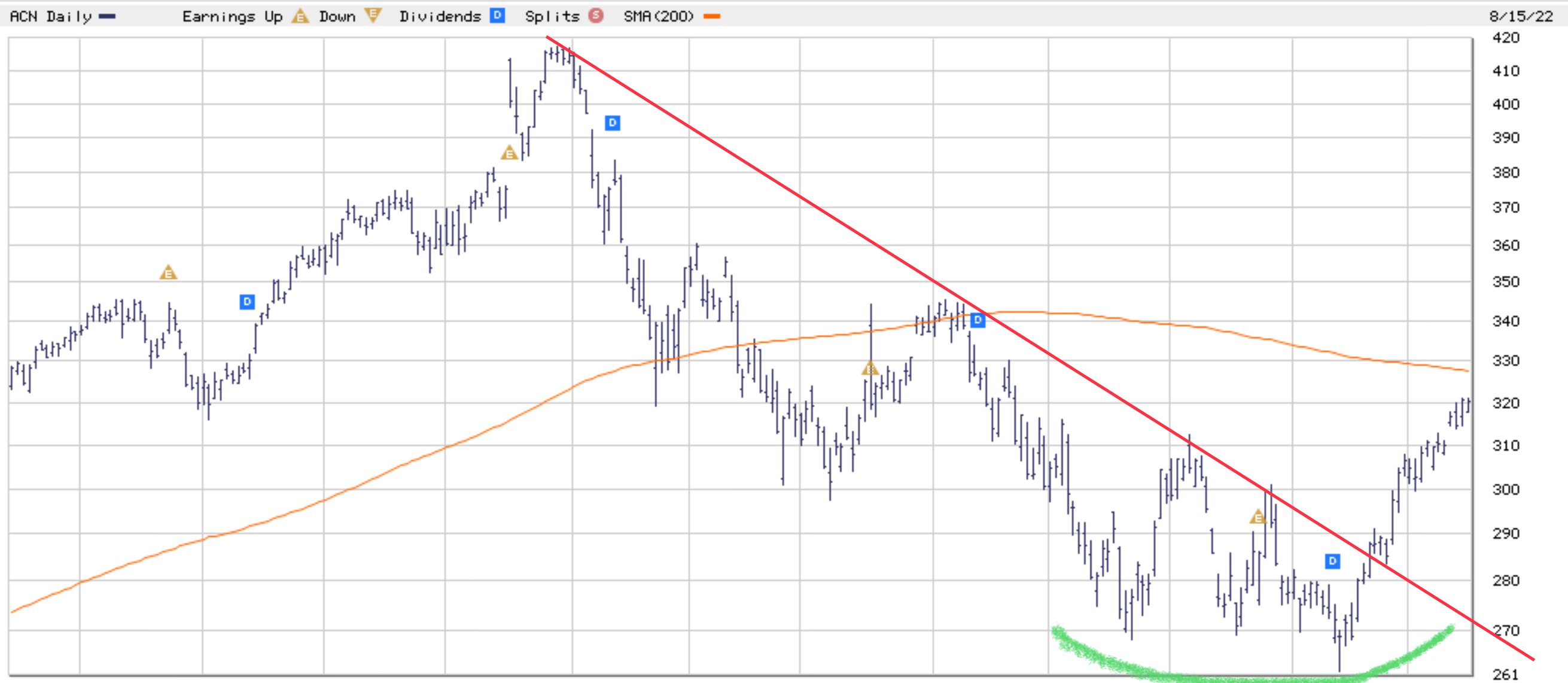This screenshot has width=1568, height=683.
Task: Click the 420 price axis label
Action: click(1506, 38)
